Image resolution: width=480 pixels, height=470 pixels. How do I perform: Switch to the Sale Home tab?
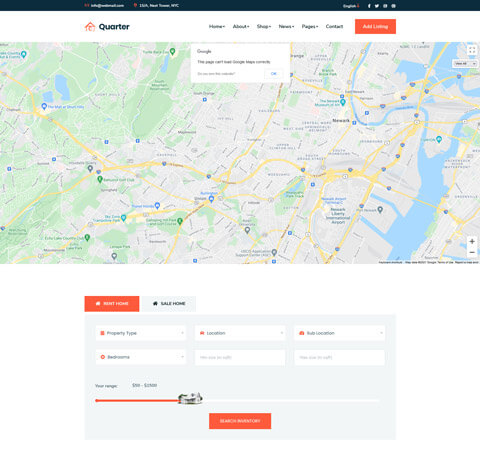(169, 304)
